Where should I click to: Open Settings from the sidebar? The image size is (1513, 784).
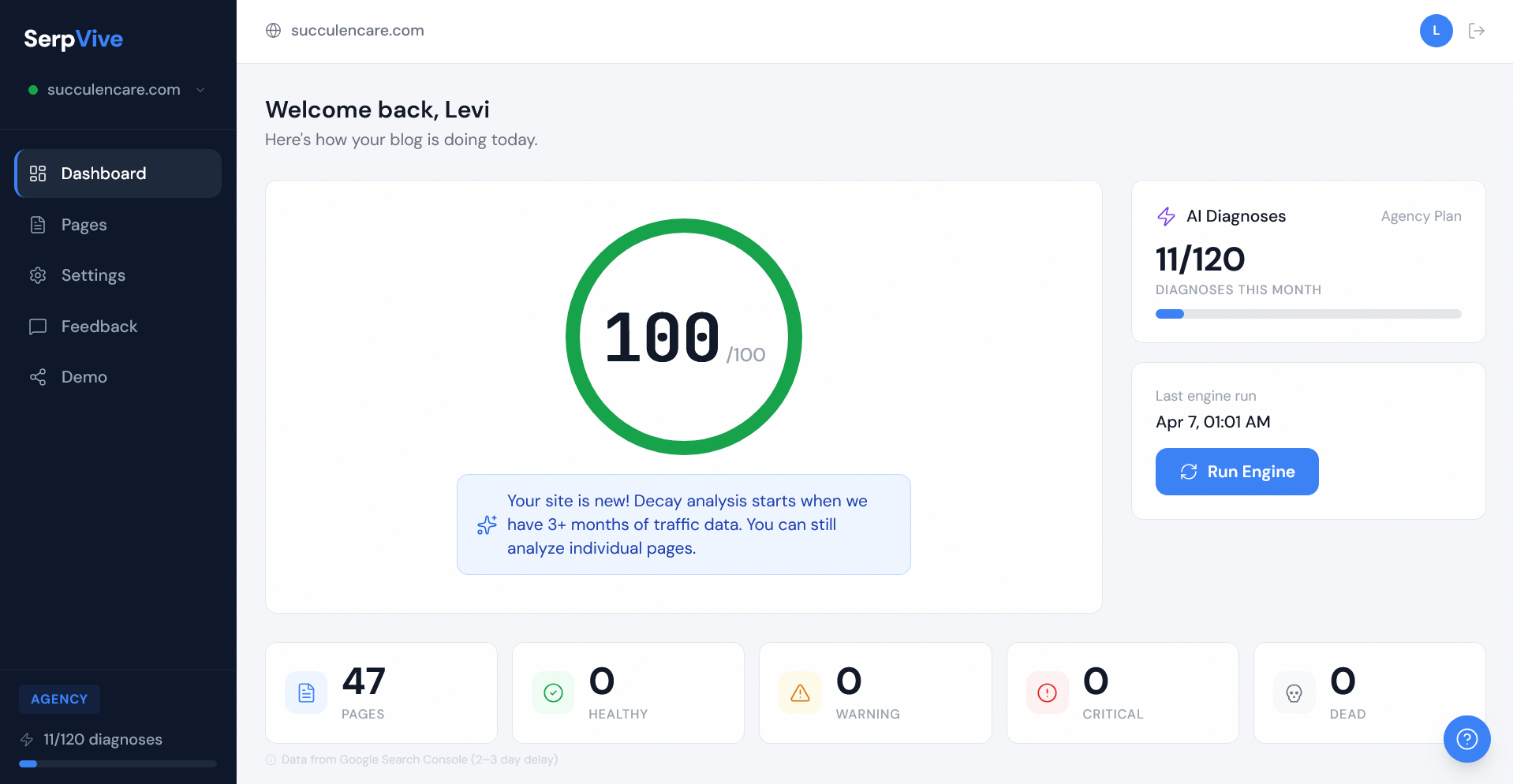click(93, 275)
